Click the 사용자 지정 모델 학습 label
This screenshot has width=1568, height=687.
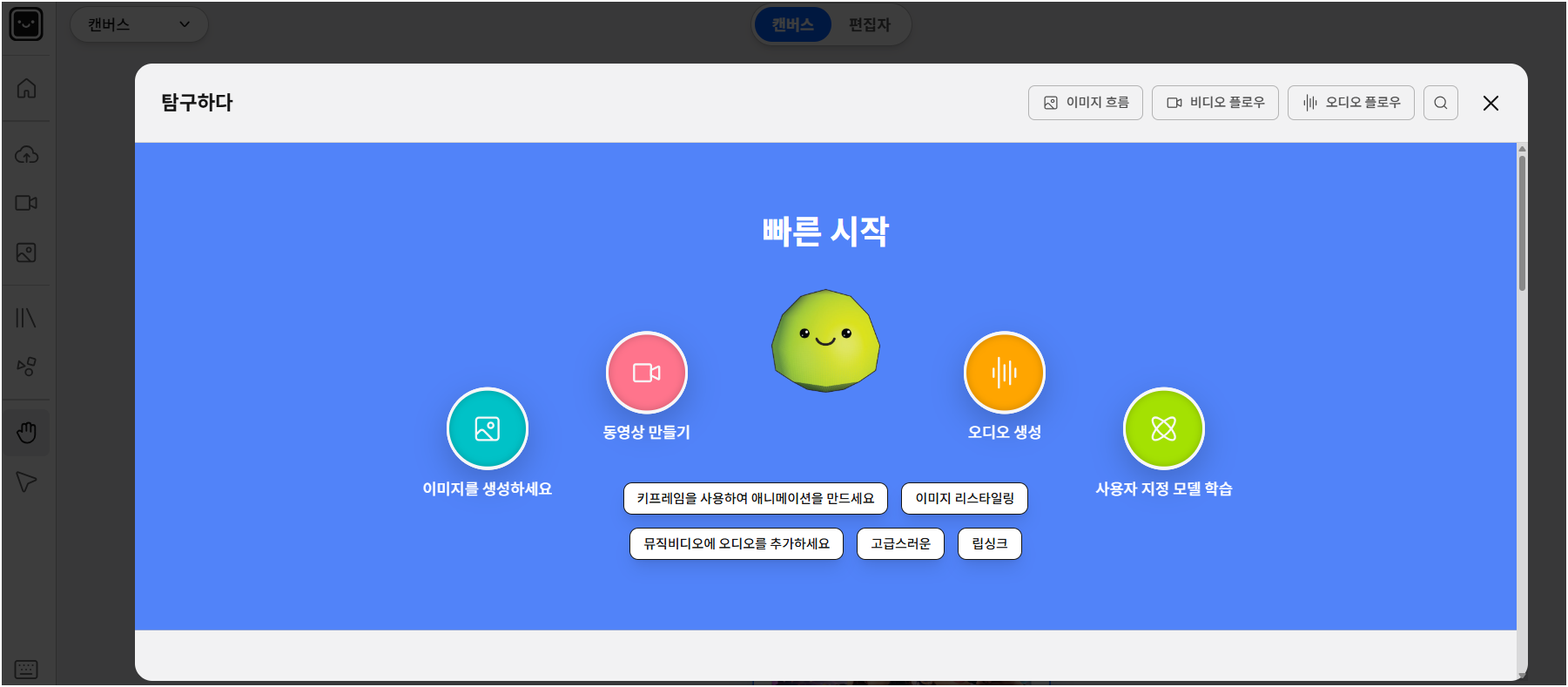pyautogui.click(x=1164, y=489)
